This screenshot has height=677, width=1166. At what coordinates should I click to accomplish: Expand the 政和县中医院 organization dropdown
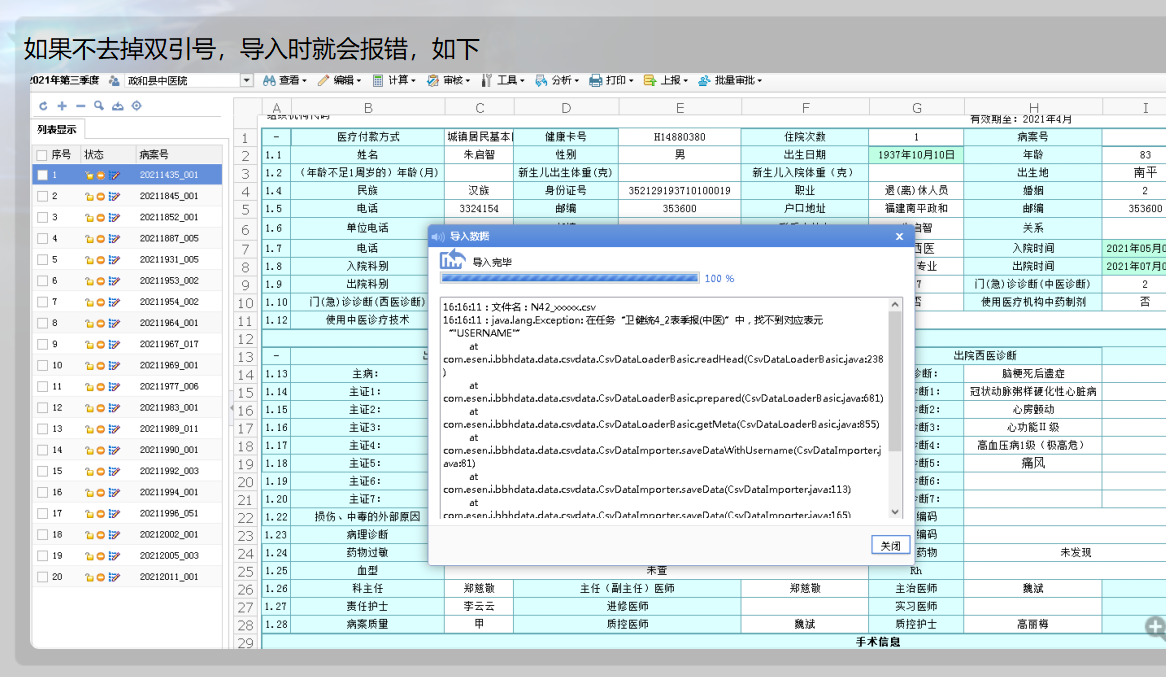click(247, 80)
